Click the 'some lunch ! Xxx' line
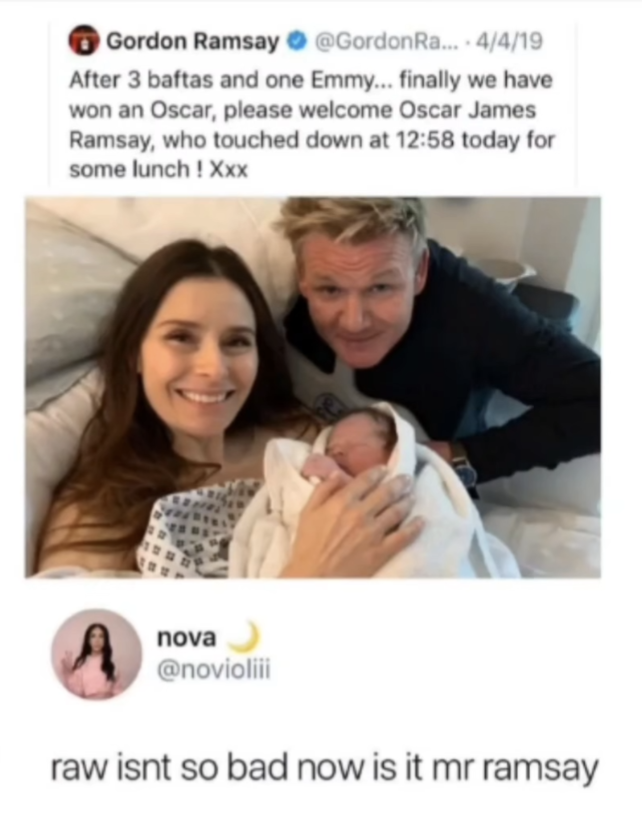The width and height of the screenshot is (642, 813). click(x=158, y=170)
